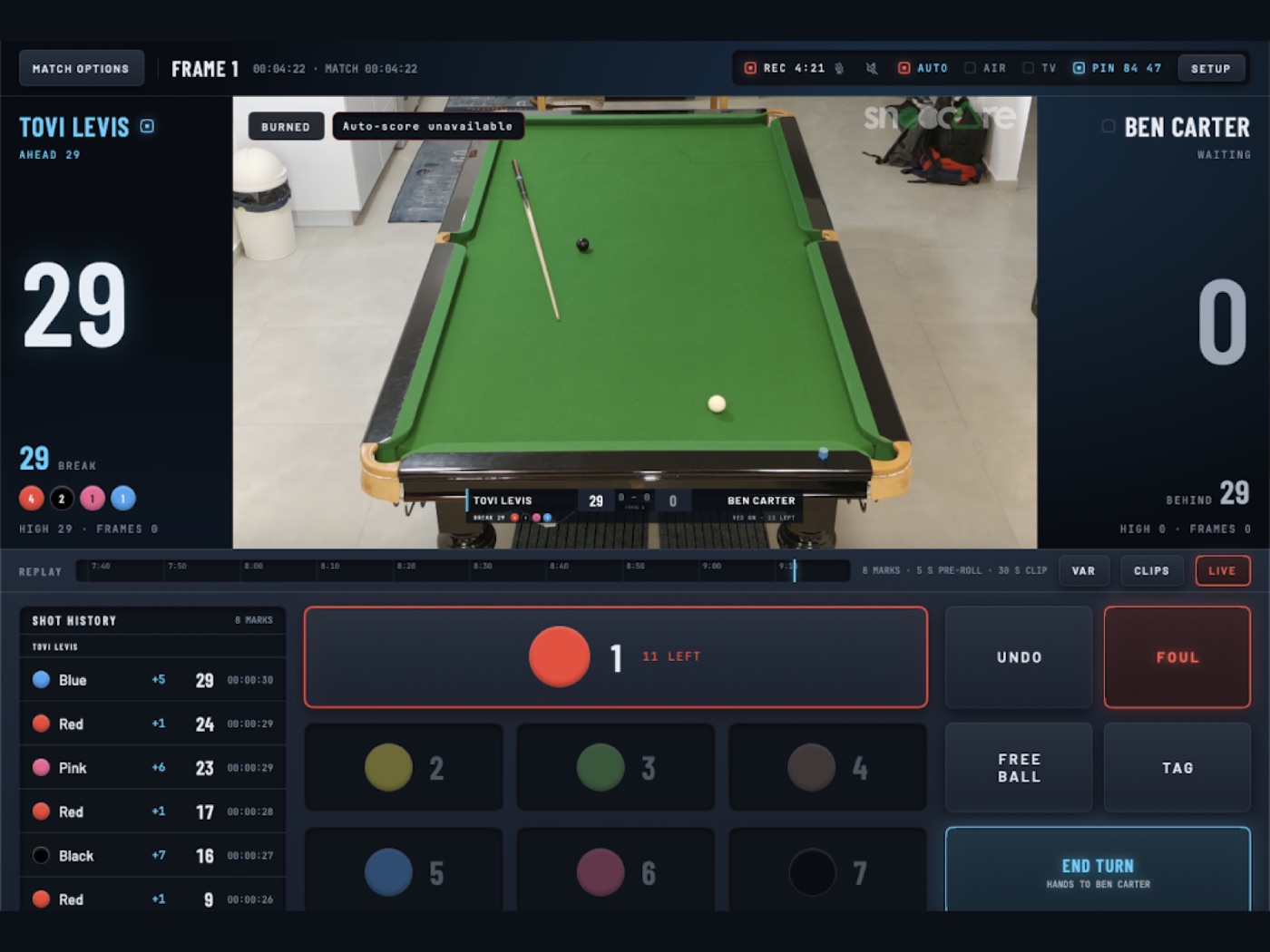
Task: Click the Tovi Levis player name
Action: coord(74,127)
